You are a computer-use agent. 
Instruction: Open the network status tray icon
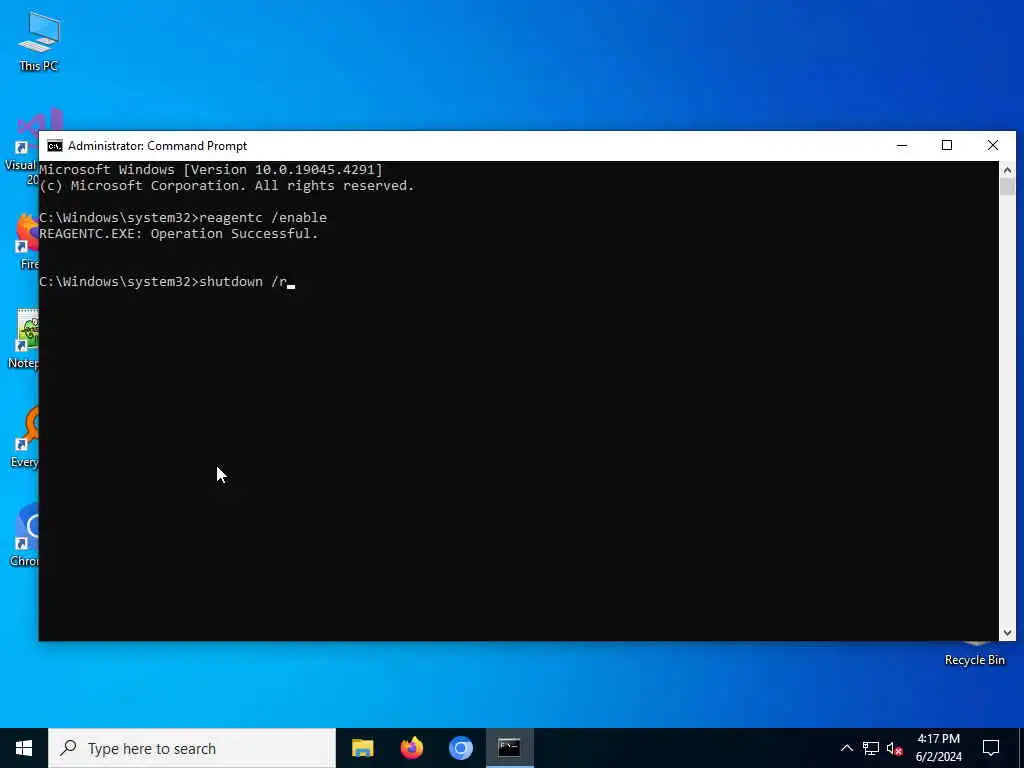[871, 748]
